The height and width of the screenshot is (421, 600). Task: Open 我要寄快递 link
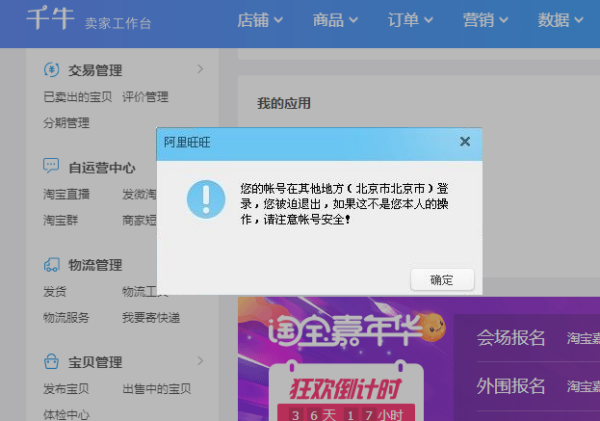pos(151,317)
